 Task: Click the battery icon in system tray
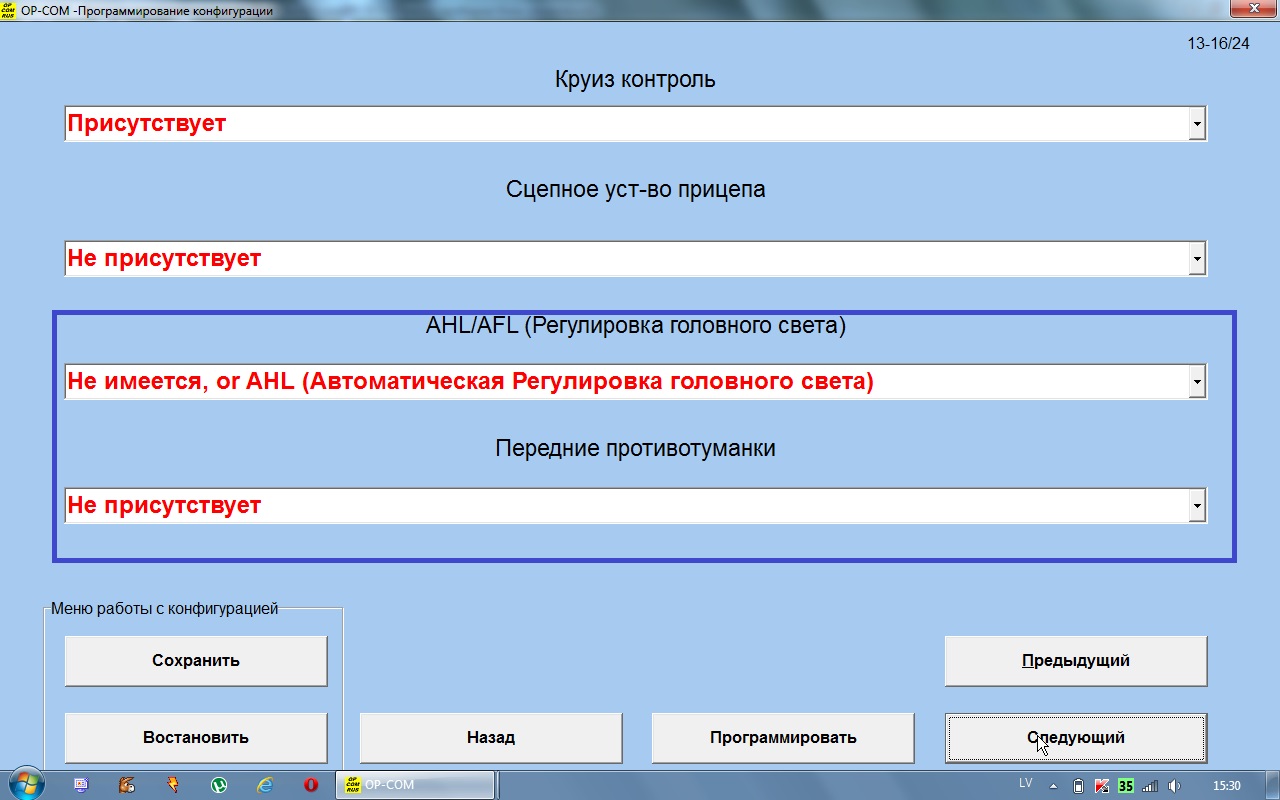click(x=1078, y=786)
